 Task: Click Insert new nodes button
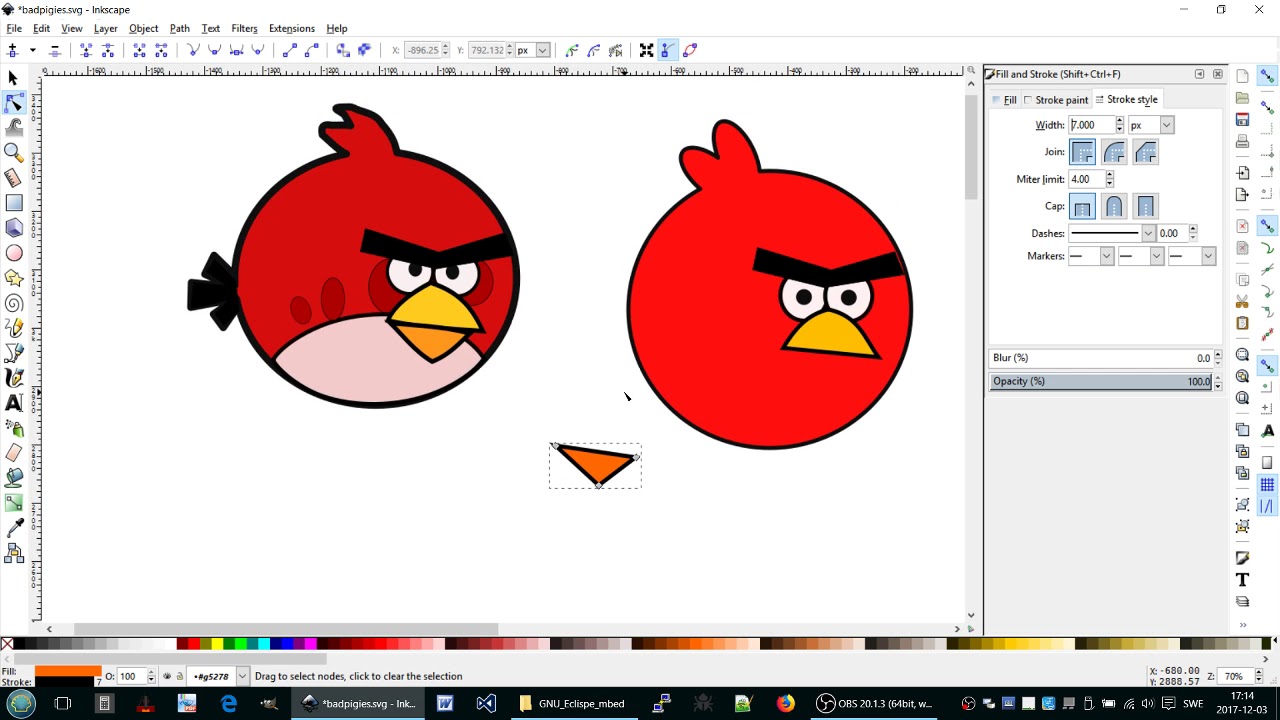pyautogui.click(x=13, y=50)
